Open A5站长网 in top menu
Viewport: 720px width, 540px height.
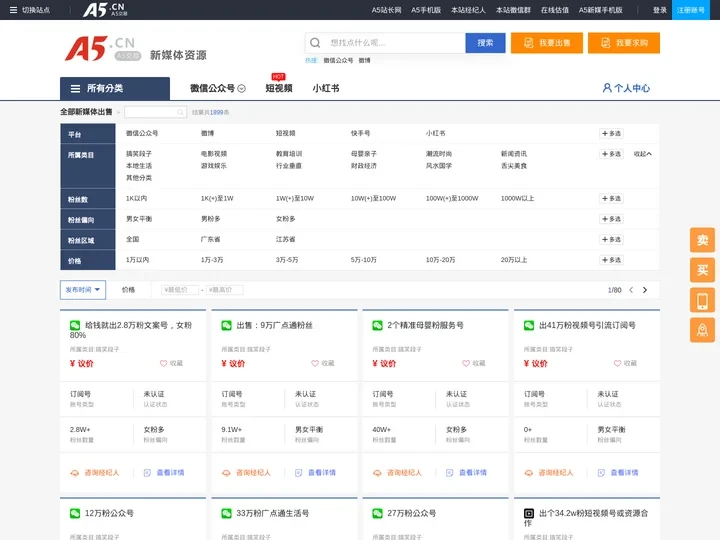(x=386, y=10)
